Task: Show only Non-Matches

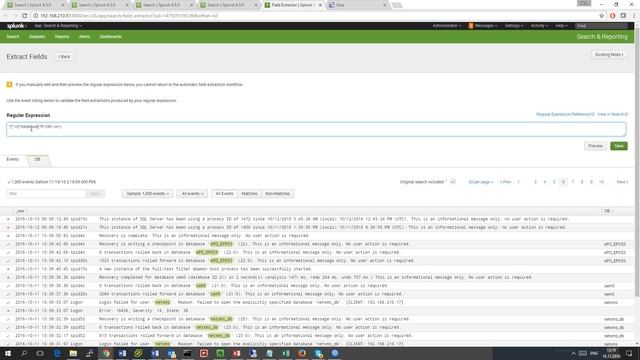Action: [278, 193]
